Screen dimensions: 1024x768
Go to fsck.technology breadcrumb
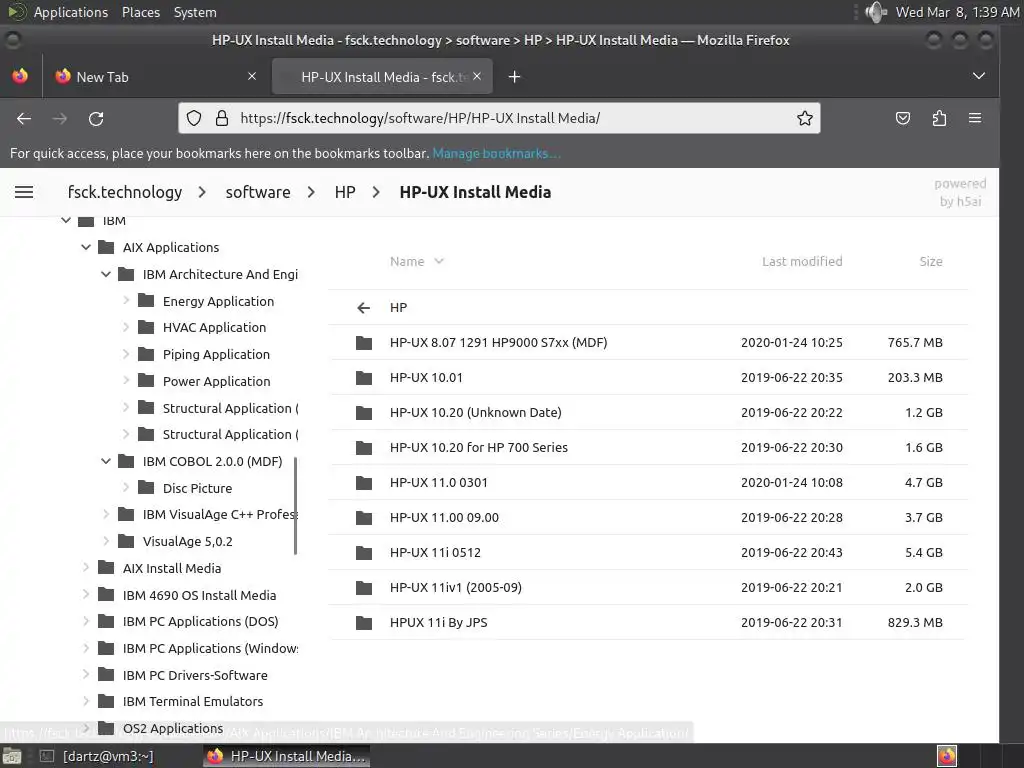[x=125, y=192]
